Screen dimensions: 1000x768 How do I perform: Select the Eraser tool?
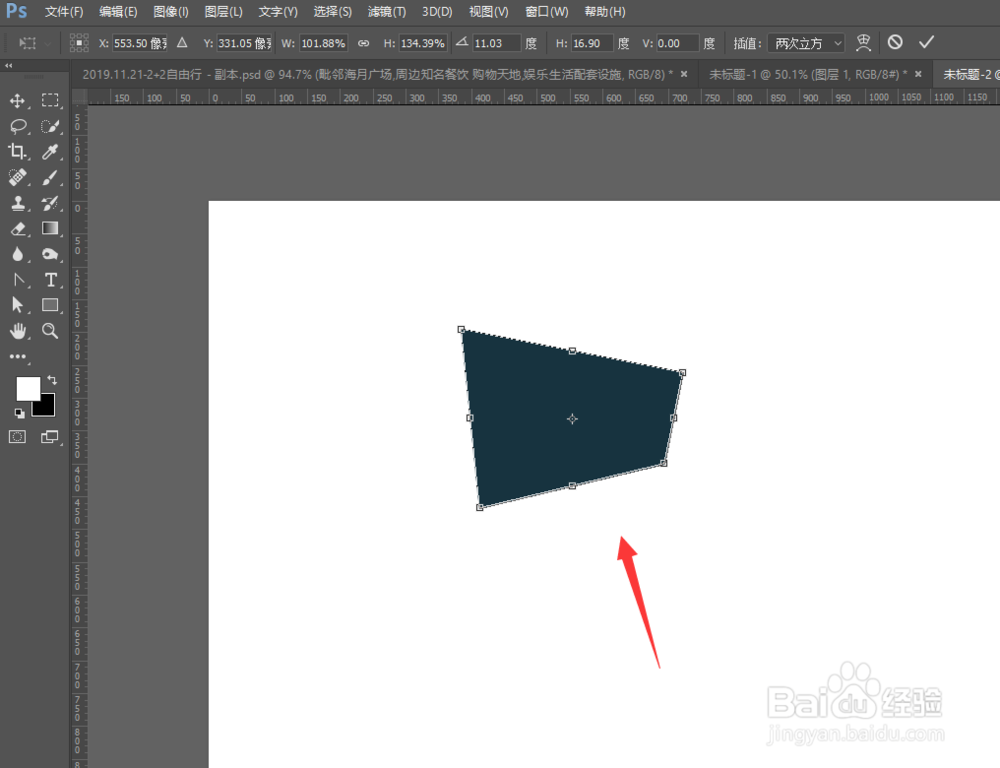click(x=17, y=228)
